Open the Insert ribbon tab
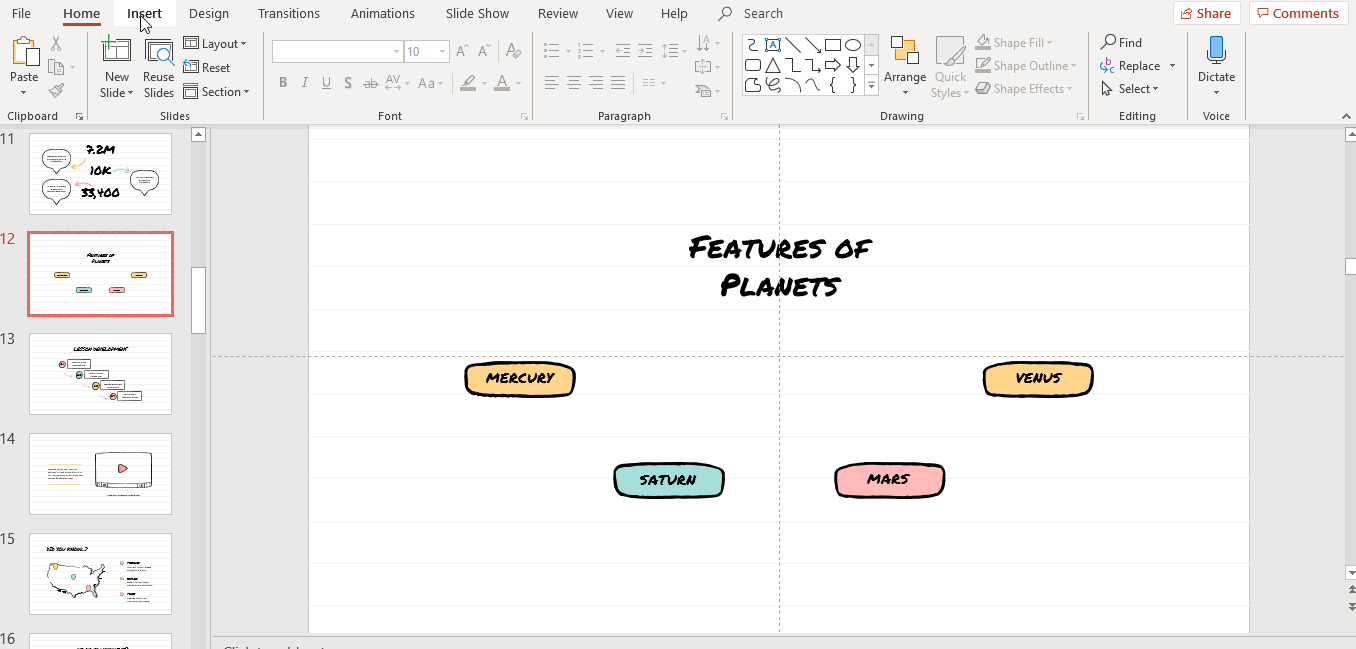This screenshot has height=649, width=1356. pyautogui.click(x=144, y=14)
